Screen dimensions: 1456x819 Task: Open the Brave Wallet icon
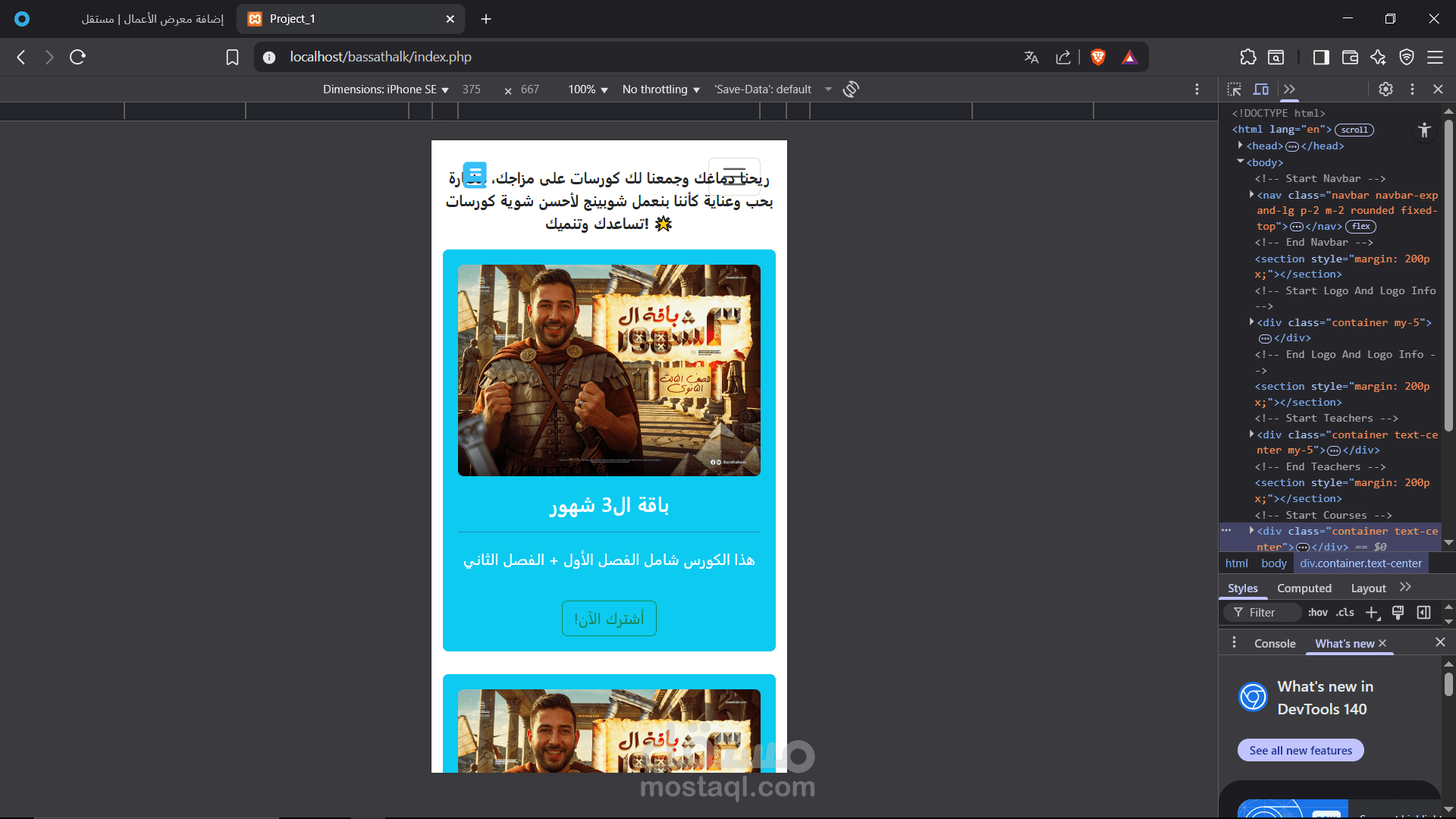(x=1350, y=57)
